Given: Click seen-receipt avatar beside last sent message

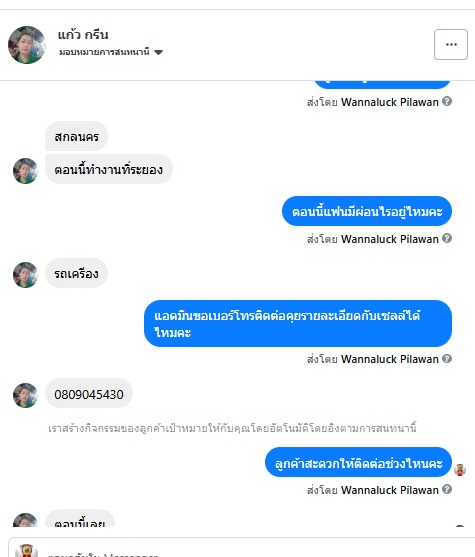Looking at the screenshot, I should pos(460,470).
